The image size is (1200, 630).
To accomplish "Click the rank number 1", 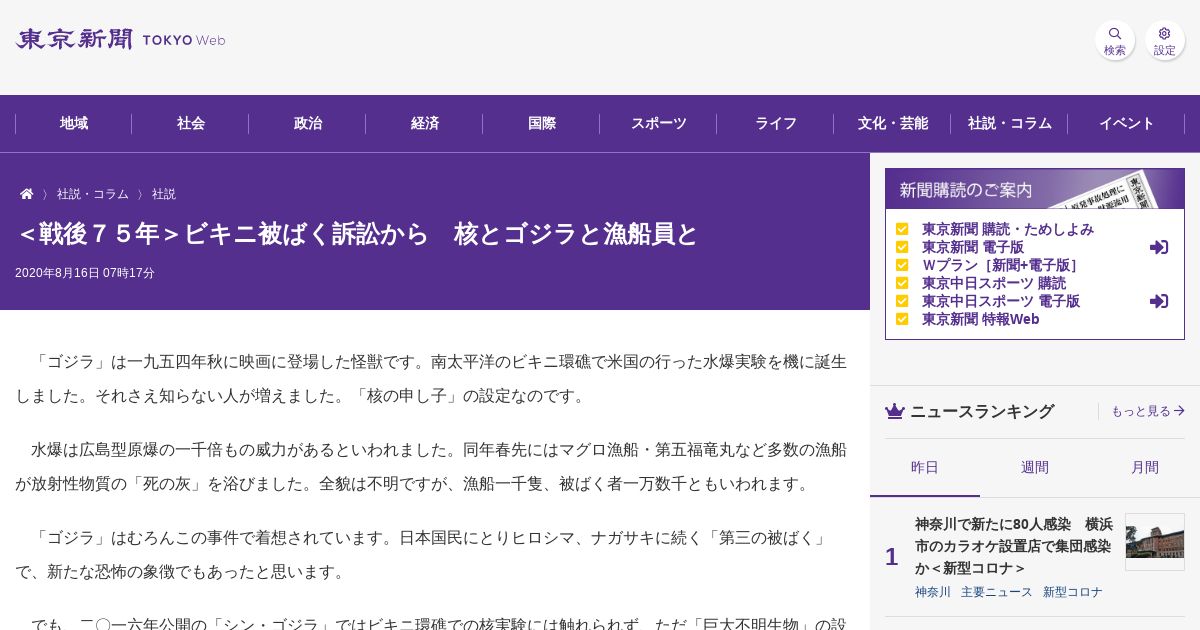I will pyautogui.click(x=891, y=557).
